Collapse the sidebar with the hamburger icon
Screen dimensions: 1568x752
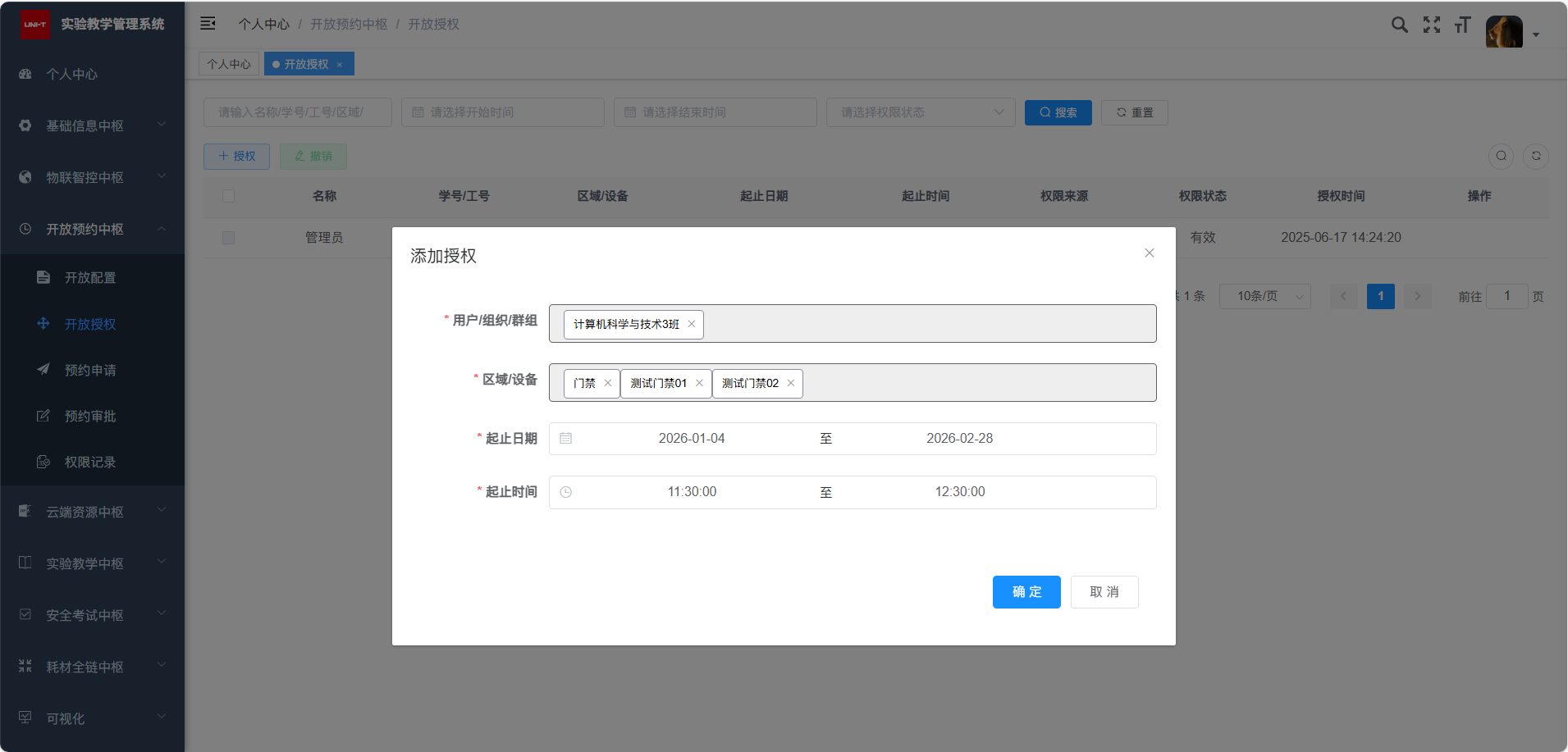[x=208, y=24]
